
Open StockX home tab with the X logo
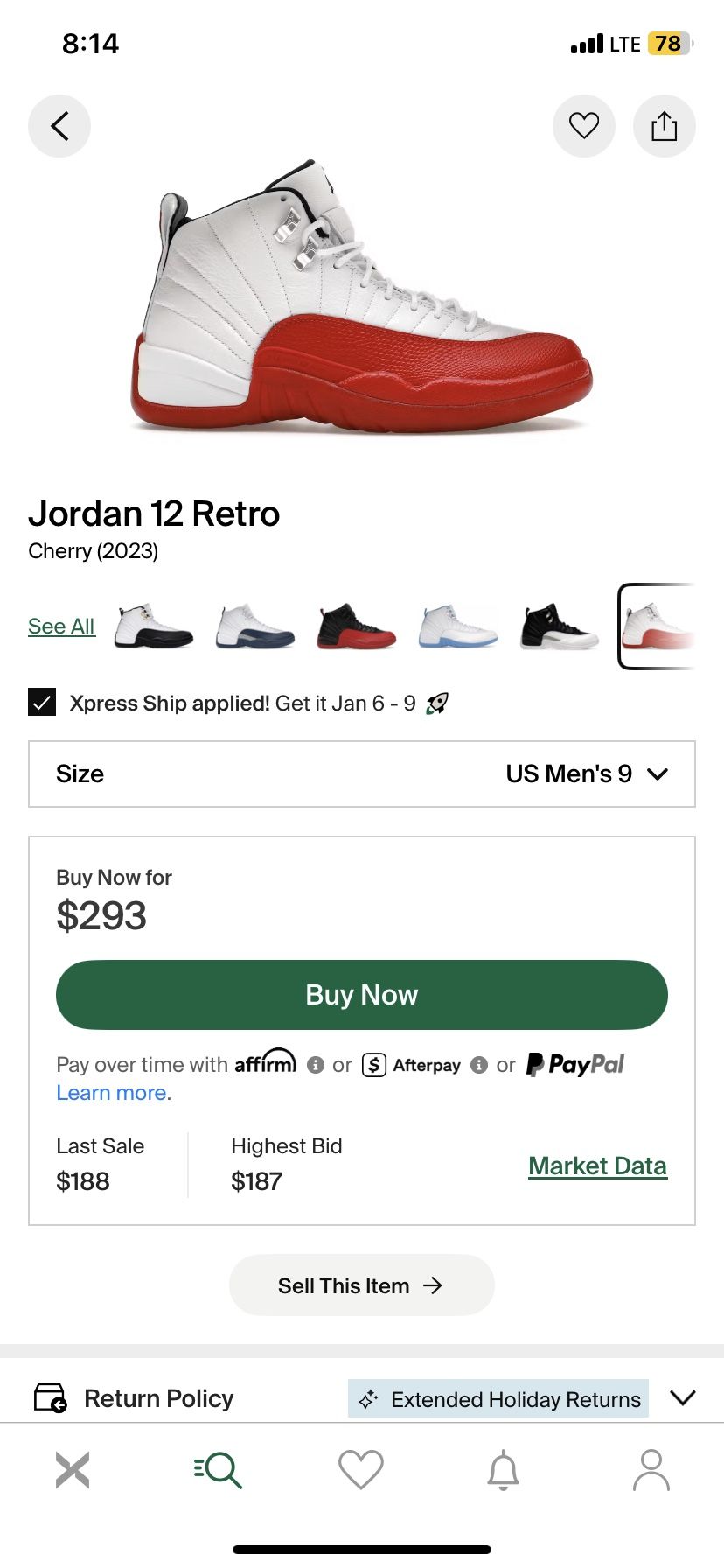tap(73, 1470)
